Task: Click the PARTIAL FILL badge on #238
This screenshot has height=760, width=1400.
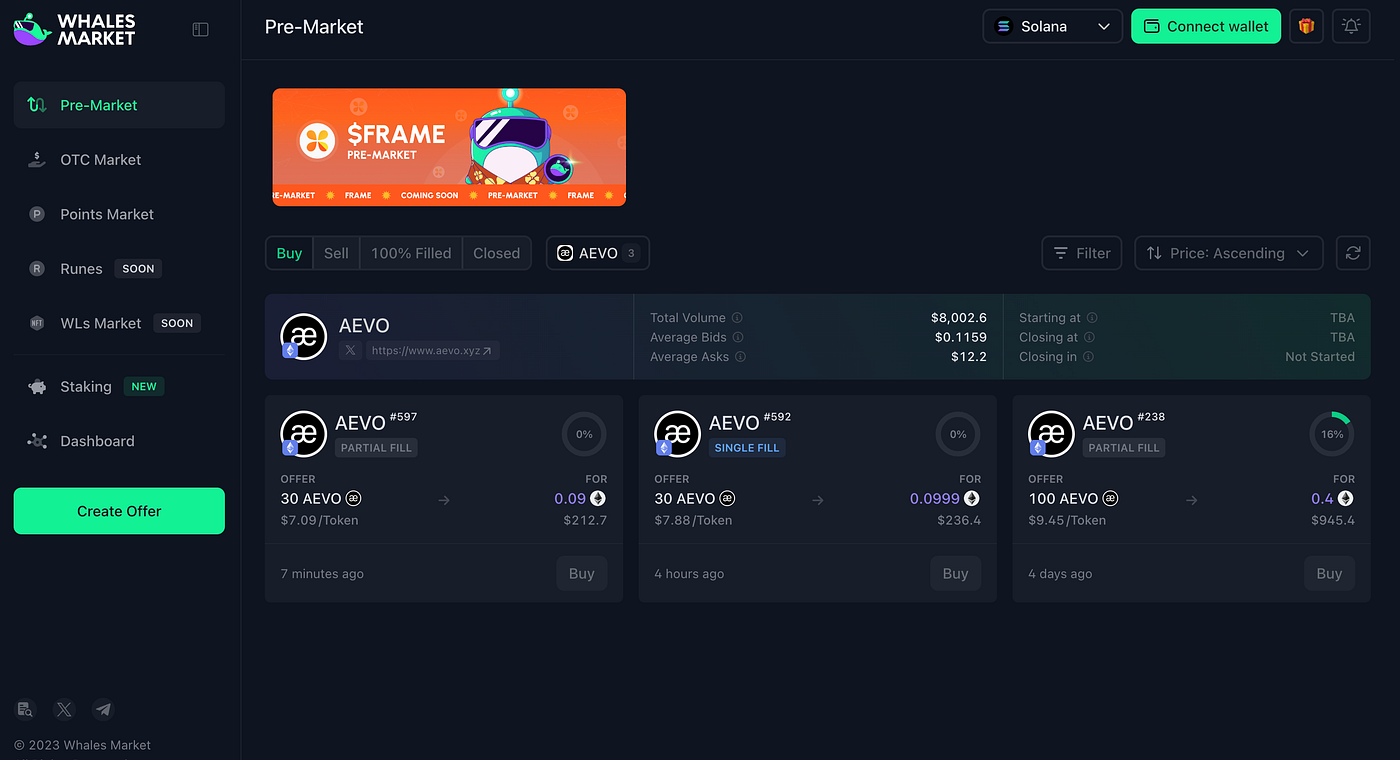Action: (1124, 448)
